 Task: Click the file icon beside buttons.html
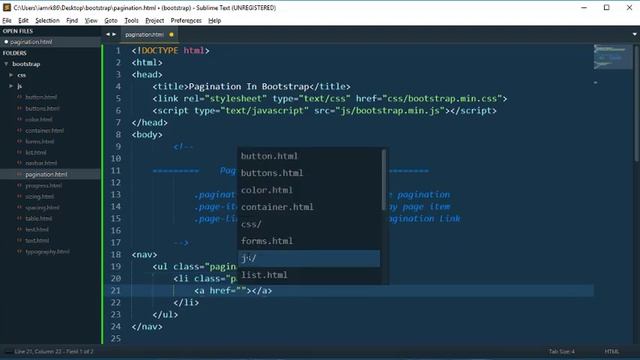tap(19, 108)
